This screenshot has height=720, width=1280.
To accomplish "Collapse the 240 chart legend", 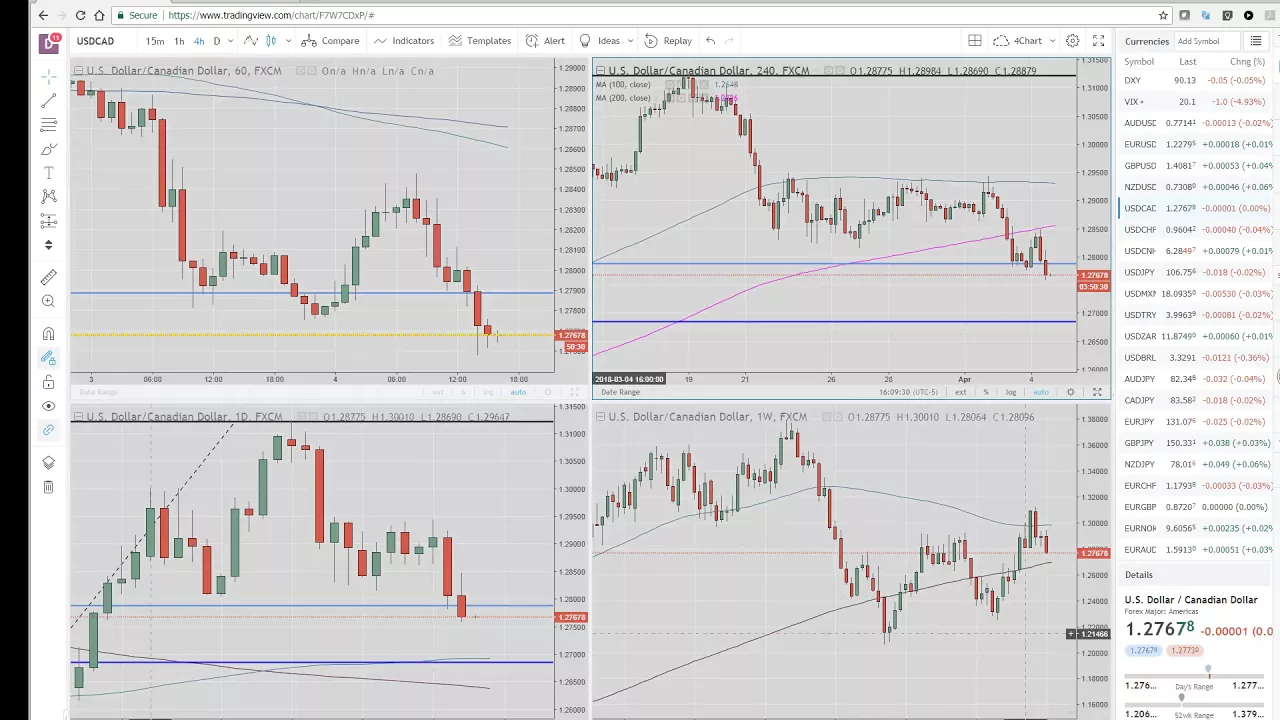I will click(599, 71).
